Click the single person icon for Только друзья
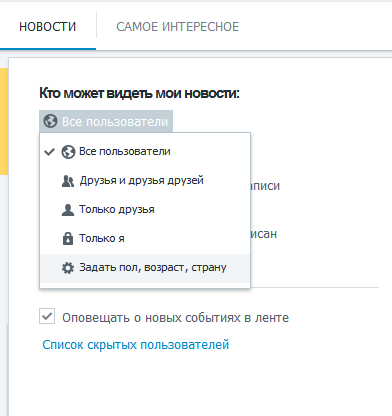Image resolution: width=392 pixels, height=416 pixels. [68, 210]
